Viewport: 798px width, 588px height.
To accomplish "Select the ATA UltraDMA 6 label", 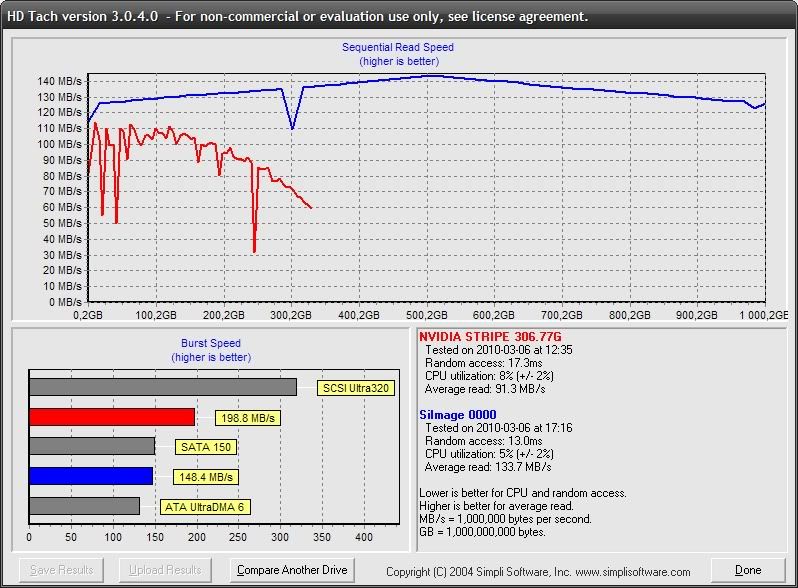I will coord(205,507).
